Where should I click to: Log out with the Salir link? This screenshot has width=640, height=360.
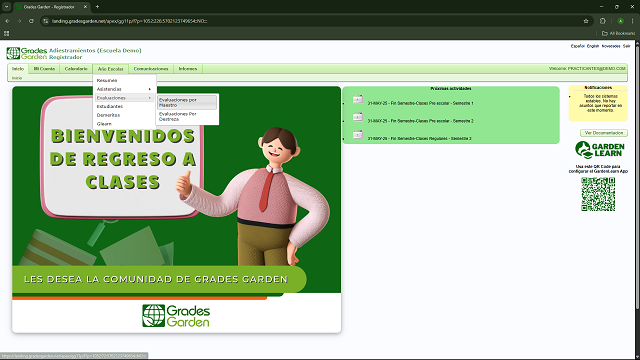pyautogui.click(x=627, y=46)
